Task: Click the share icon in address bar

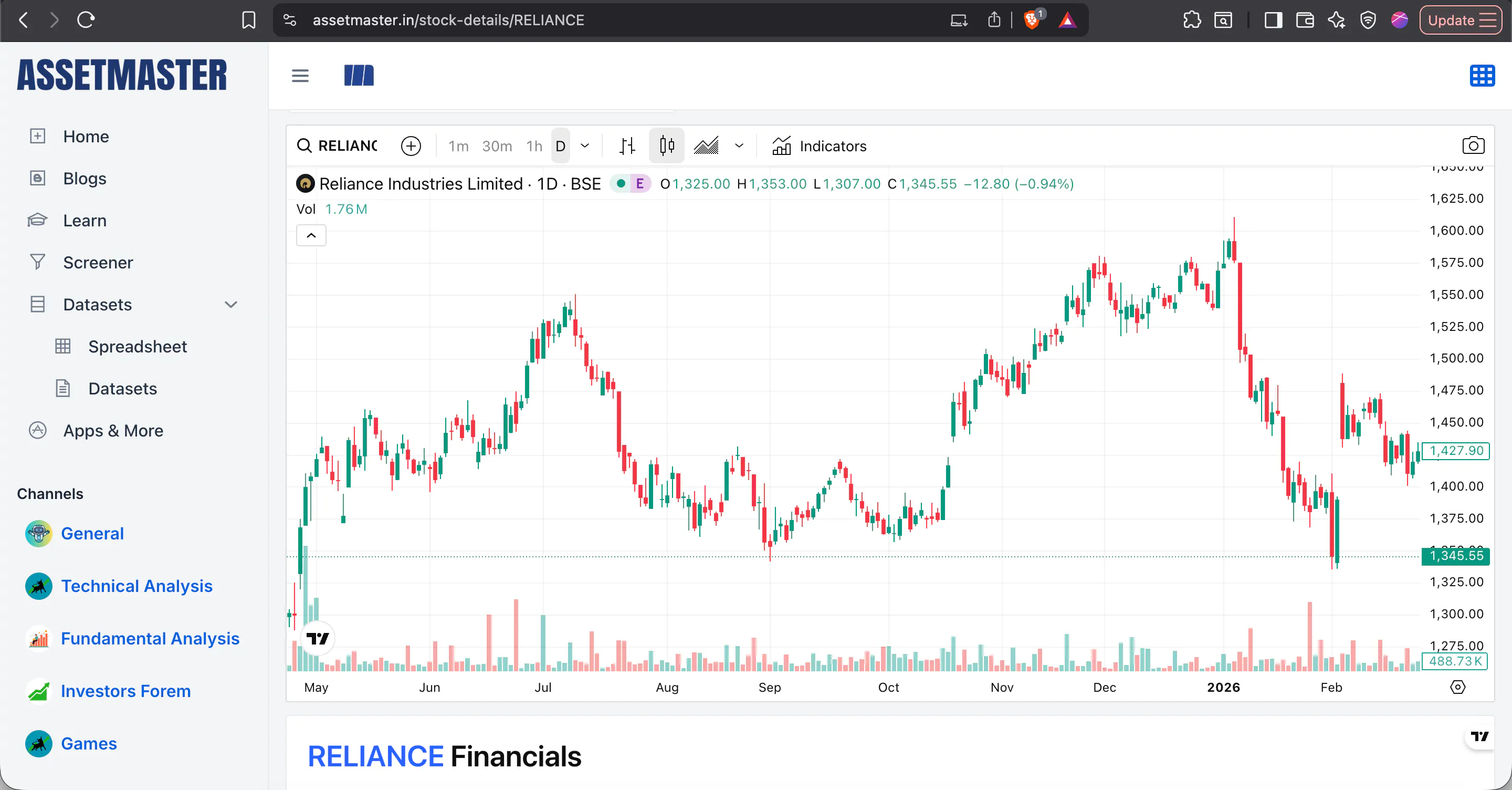Action: tap(994, 20)
